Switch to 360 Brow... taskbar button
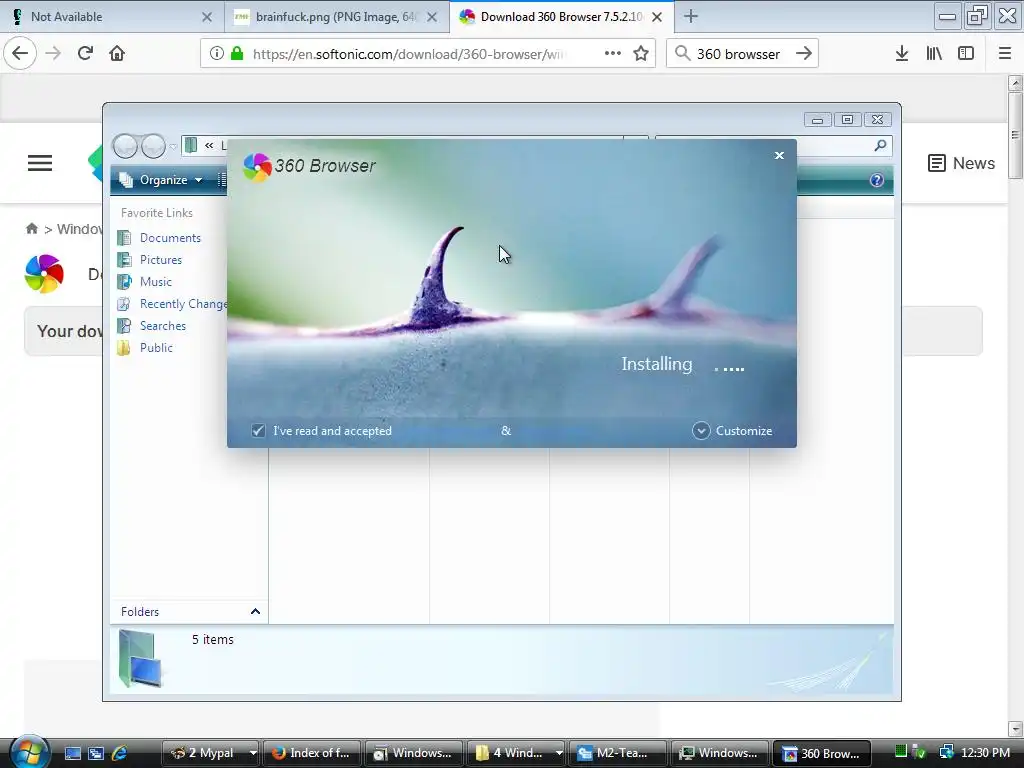 (x=822, y=753)
